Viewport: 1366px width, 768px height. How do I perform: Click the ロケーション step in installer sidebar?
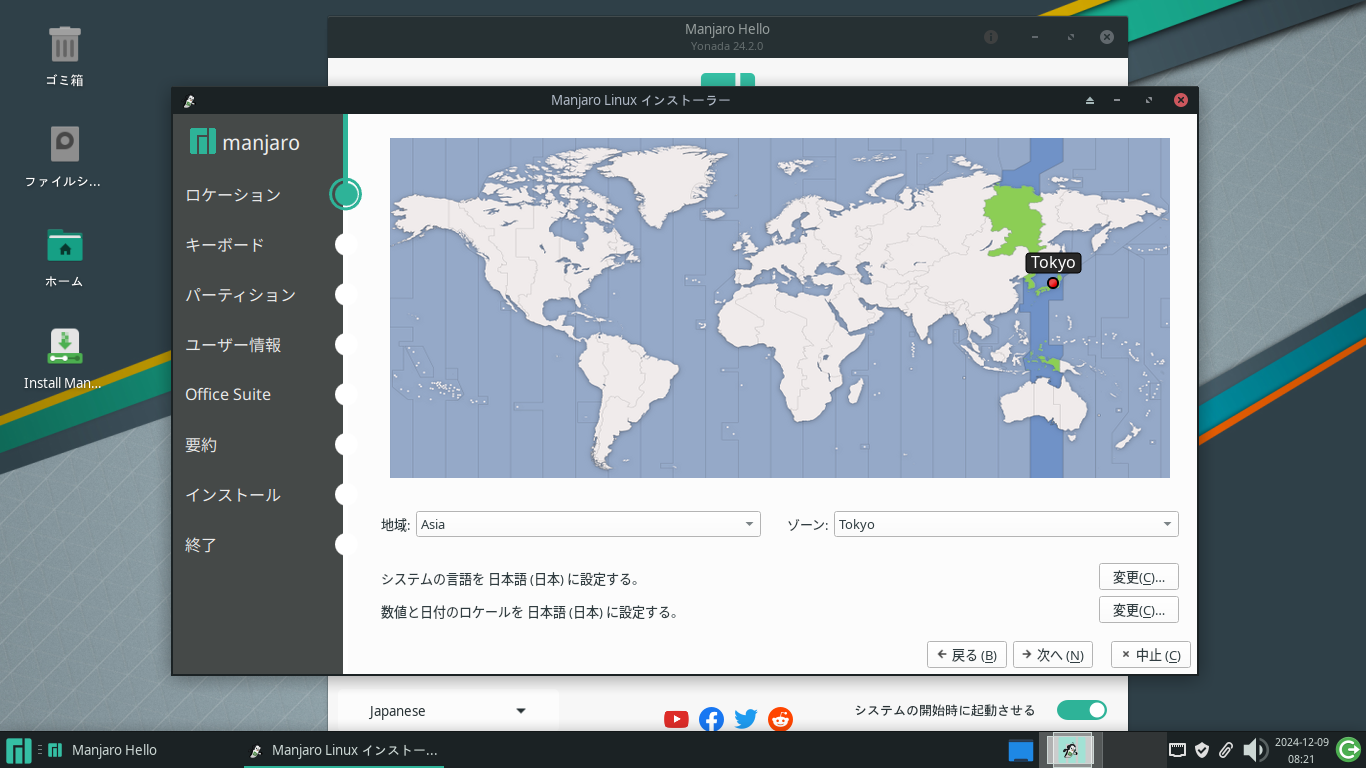coord(233,195)
